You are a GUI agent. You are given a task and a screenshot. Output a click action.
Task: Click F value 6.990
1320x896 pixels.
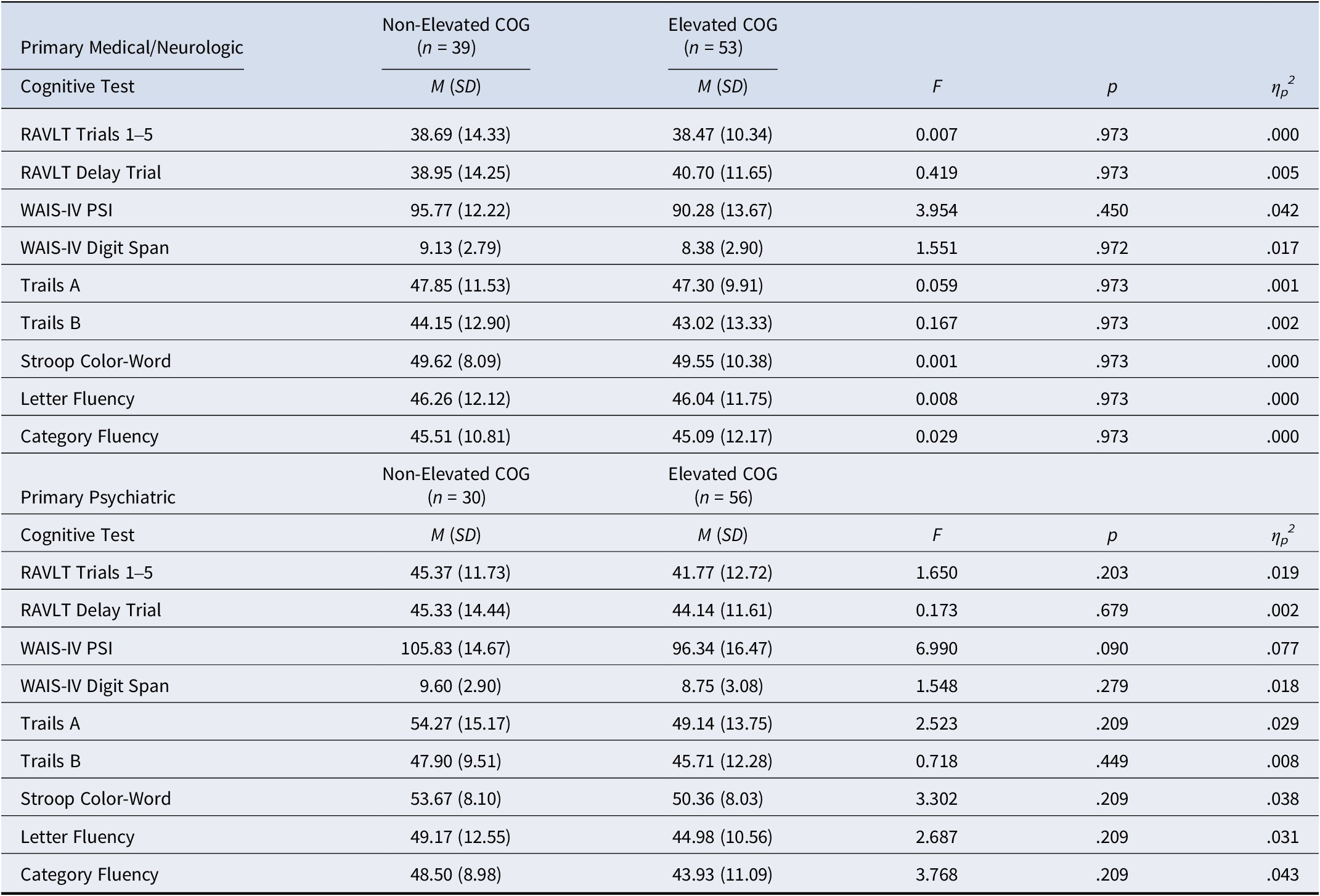click(937, 648)
